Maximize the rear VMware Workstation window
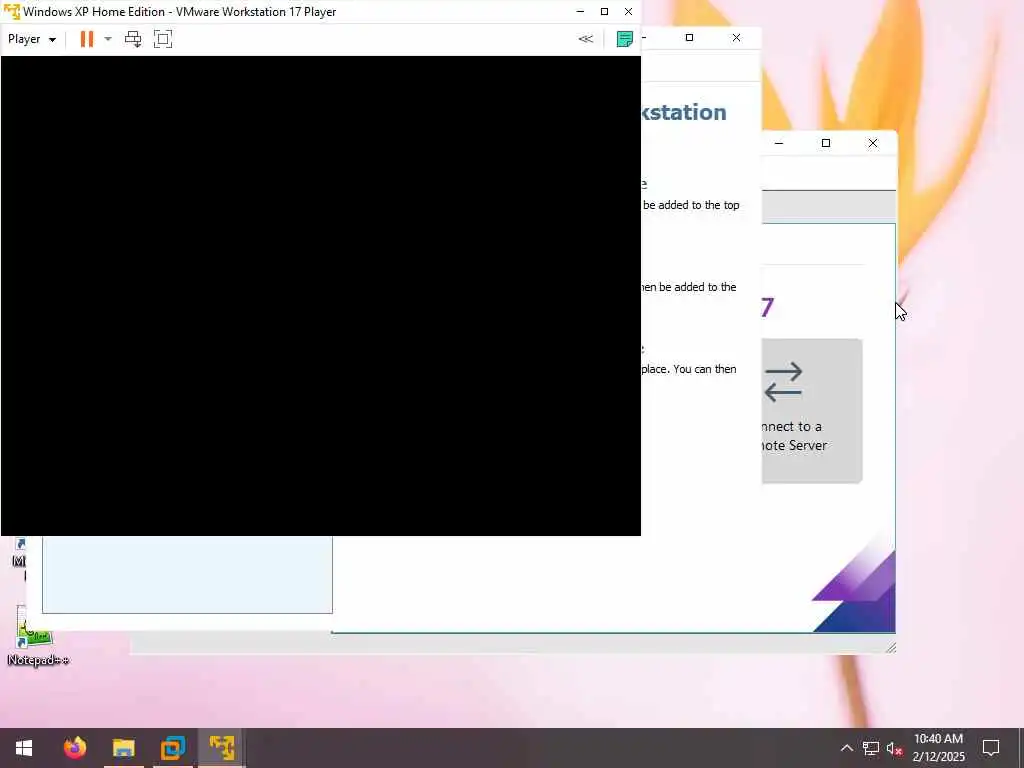This screenshot has width=1024, height=768. pos(825,143)
